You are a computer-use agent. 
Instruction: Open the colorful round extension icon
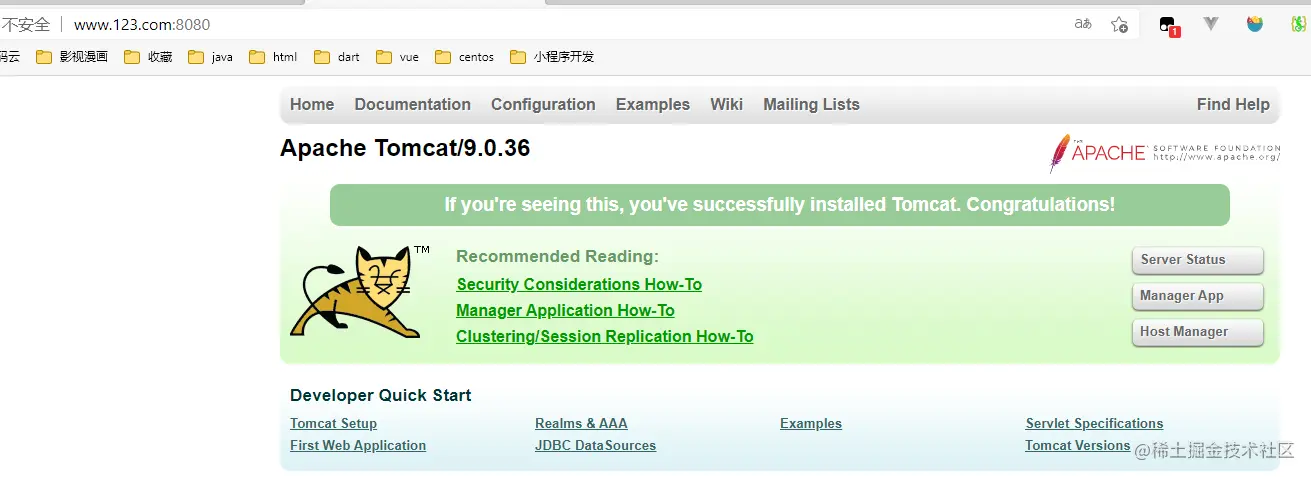coord(1255,24)
